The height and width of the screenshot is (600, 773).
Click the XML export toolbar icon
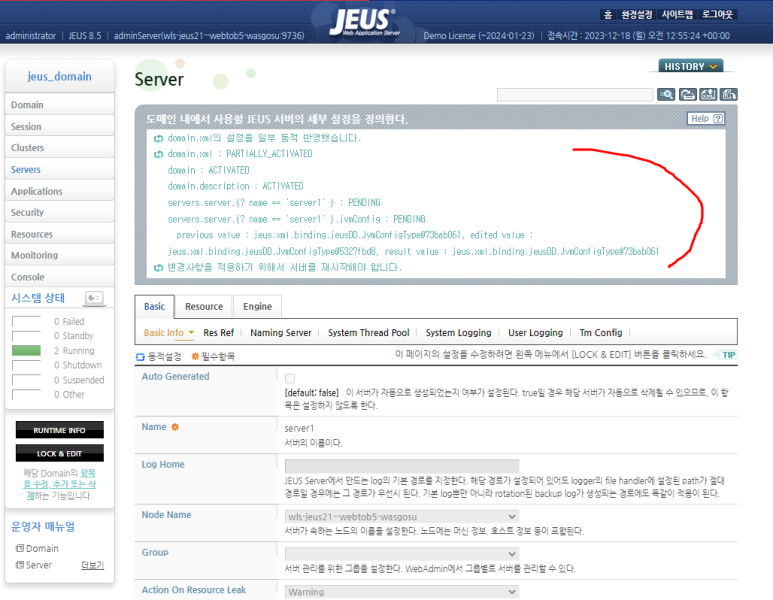point(708,94)
